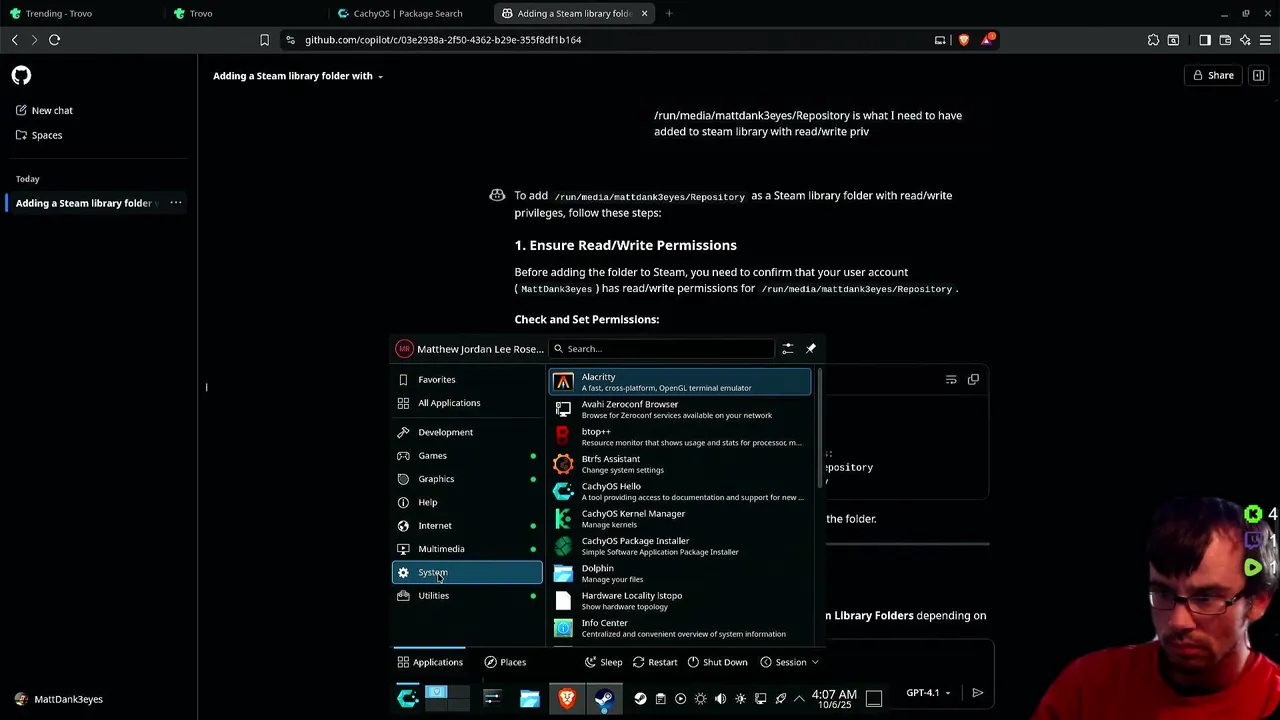The width and height of the screenshot is (1280, 720).
Task: Open MattDank3eyes profile menu
Action: pyautogui.click(x=60, y=699)
